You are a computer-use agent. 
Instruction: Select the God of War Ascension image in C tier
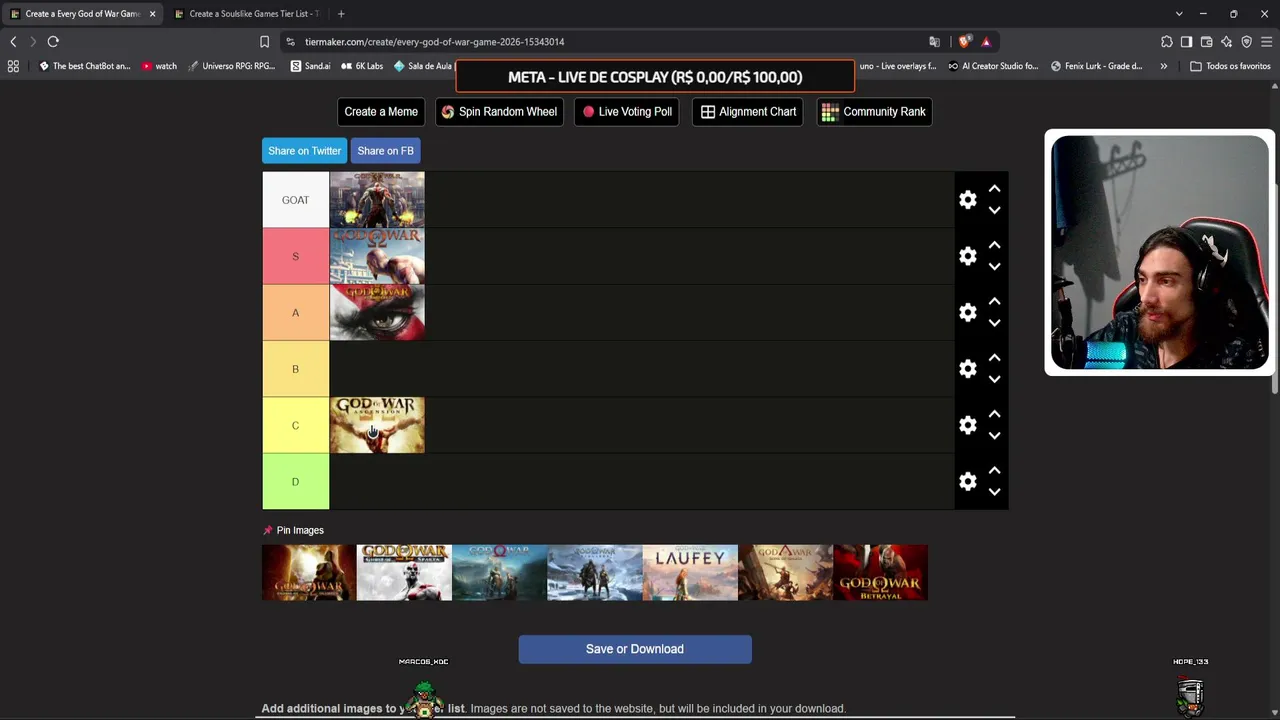pos(377,425)
